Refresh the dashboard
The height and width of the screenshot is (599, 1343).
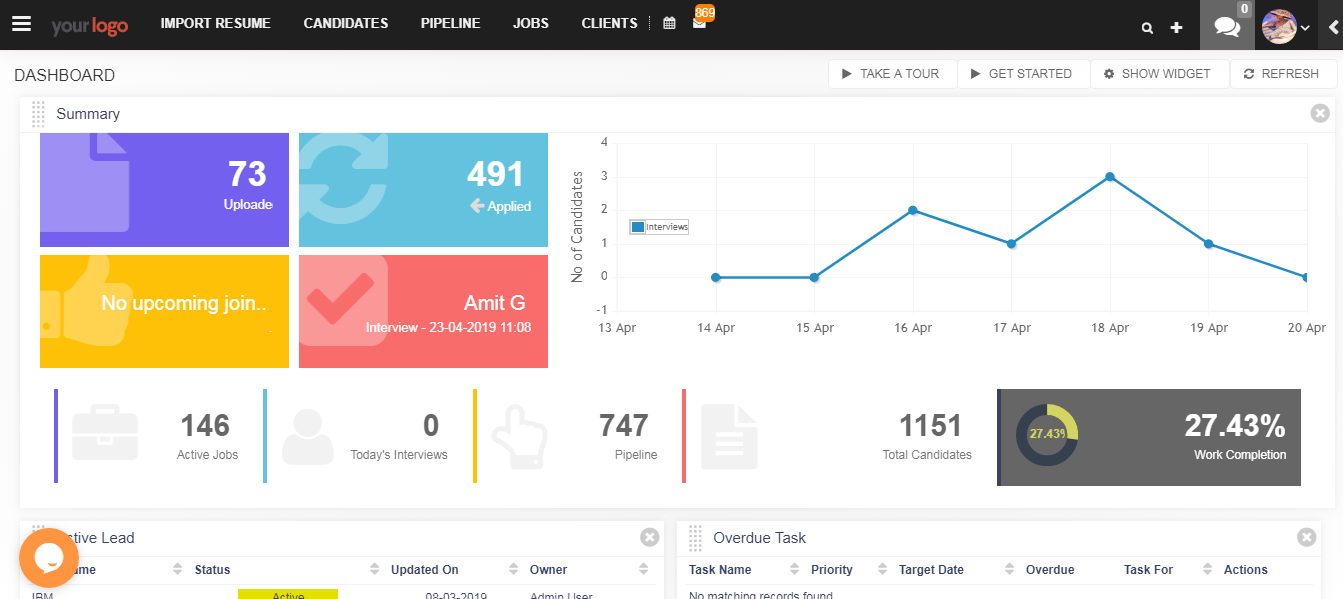point(1283,74)
